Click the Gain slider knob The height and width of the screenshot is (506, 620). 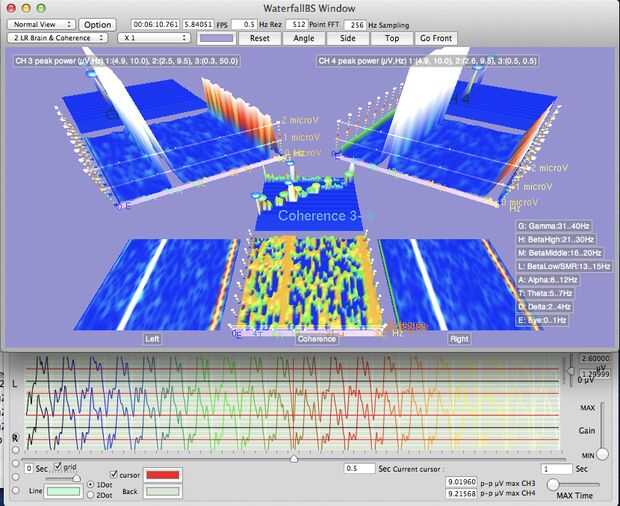602,454
